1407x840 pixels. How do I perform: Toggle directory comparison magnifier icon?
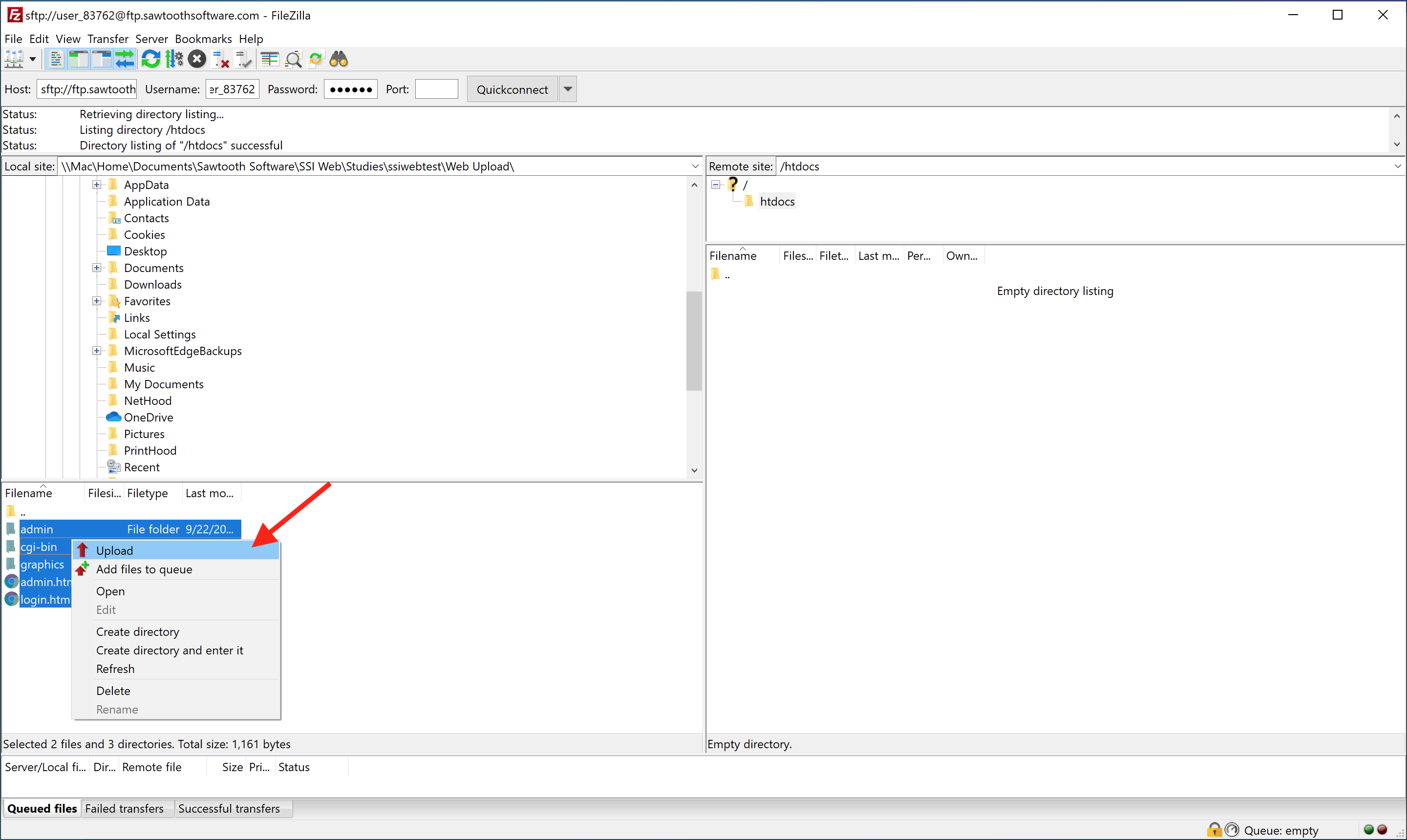[293, 60]
